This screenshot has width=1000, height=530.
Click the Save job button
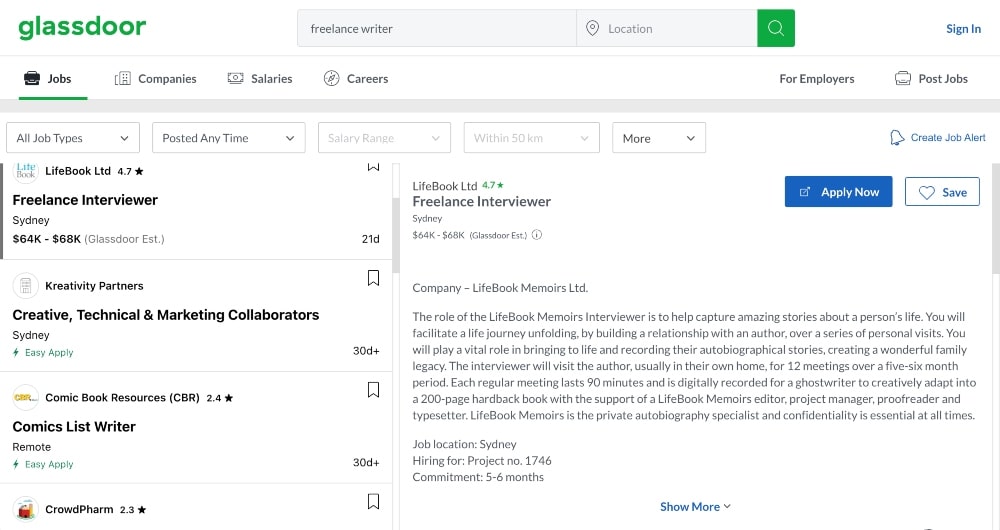pyautogui.click(x=942, y=192)
